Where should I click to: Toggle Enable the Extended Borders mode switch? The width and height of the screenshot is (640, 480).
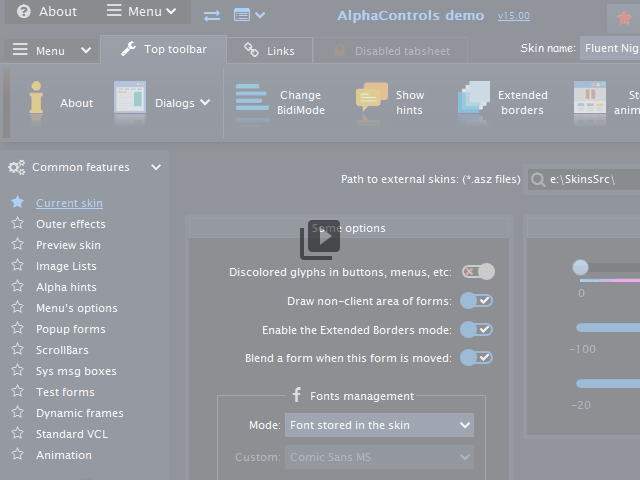(476, 329)
